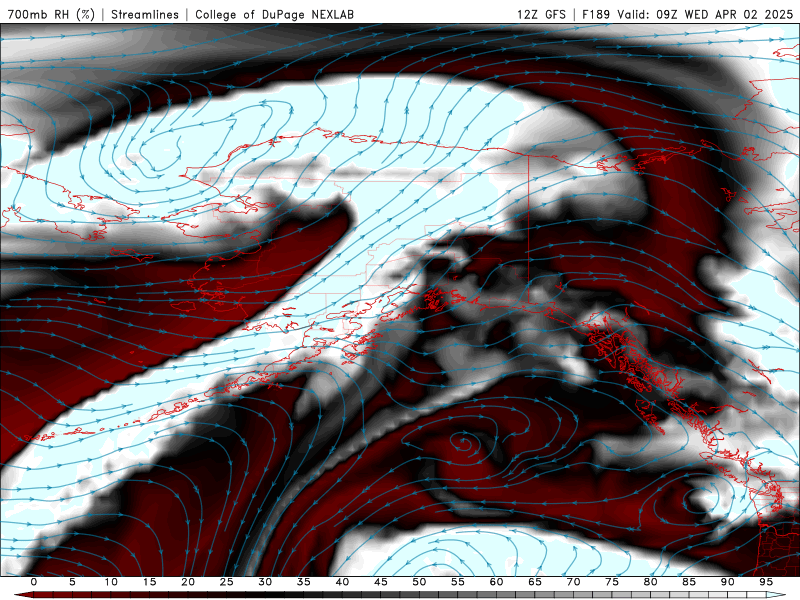Click the "60" humidity scale label
800x600 pixels.
pyautogui.click(x=496, y=582)
